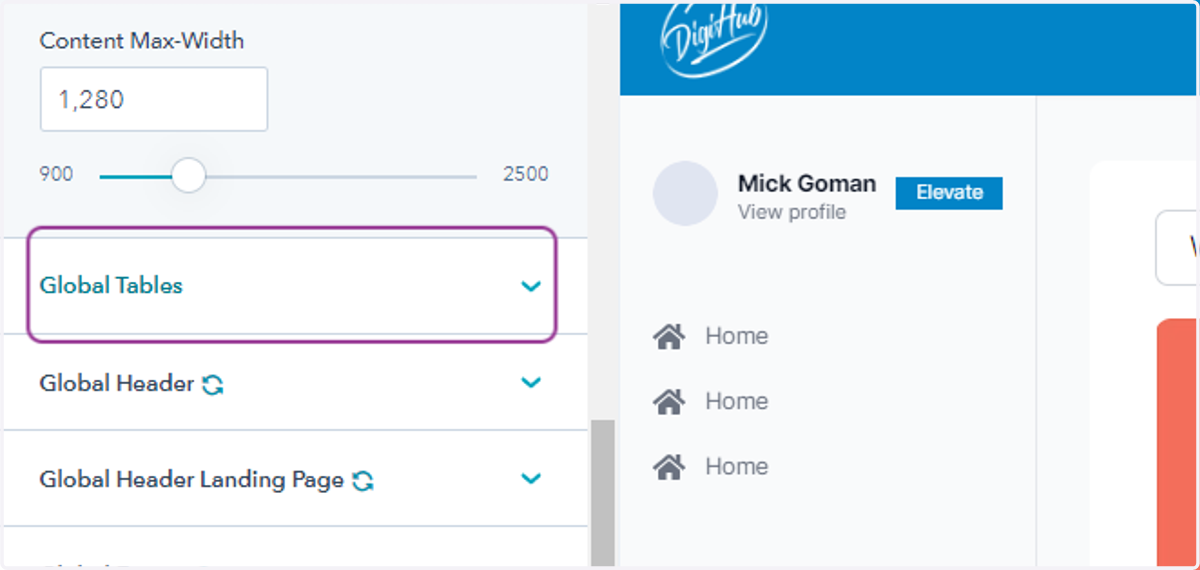Click the settings panel vertical scrollbar
The height and width of the screenshot is (570, 1200).
[x=602, y=492]
